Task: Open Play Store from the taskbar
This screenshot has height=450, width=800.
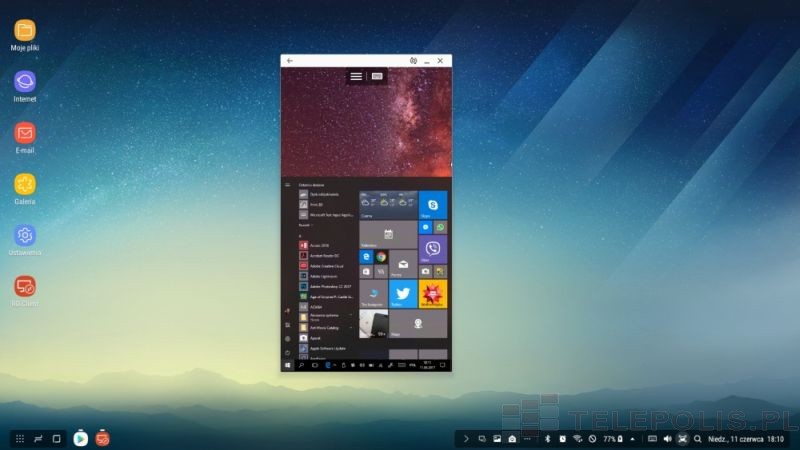Action: pyautogui.click(x=81, y=438)
